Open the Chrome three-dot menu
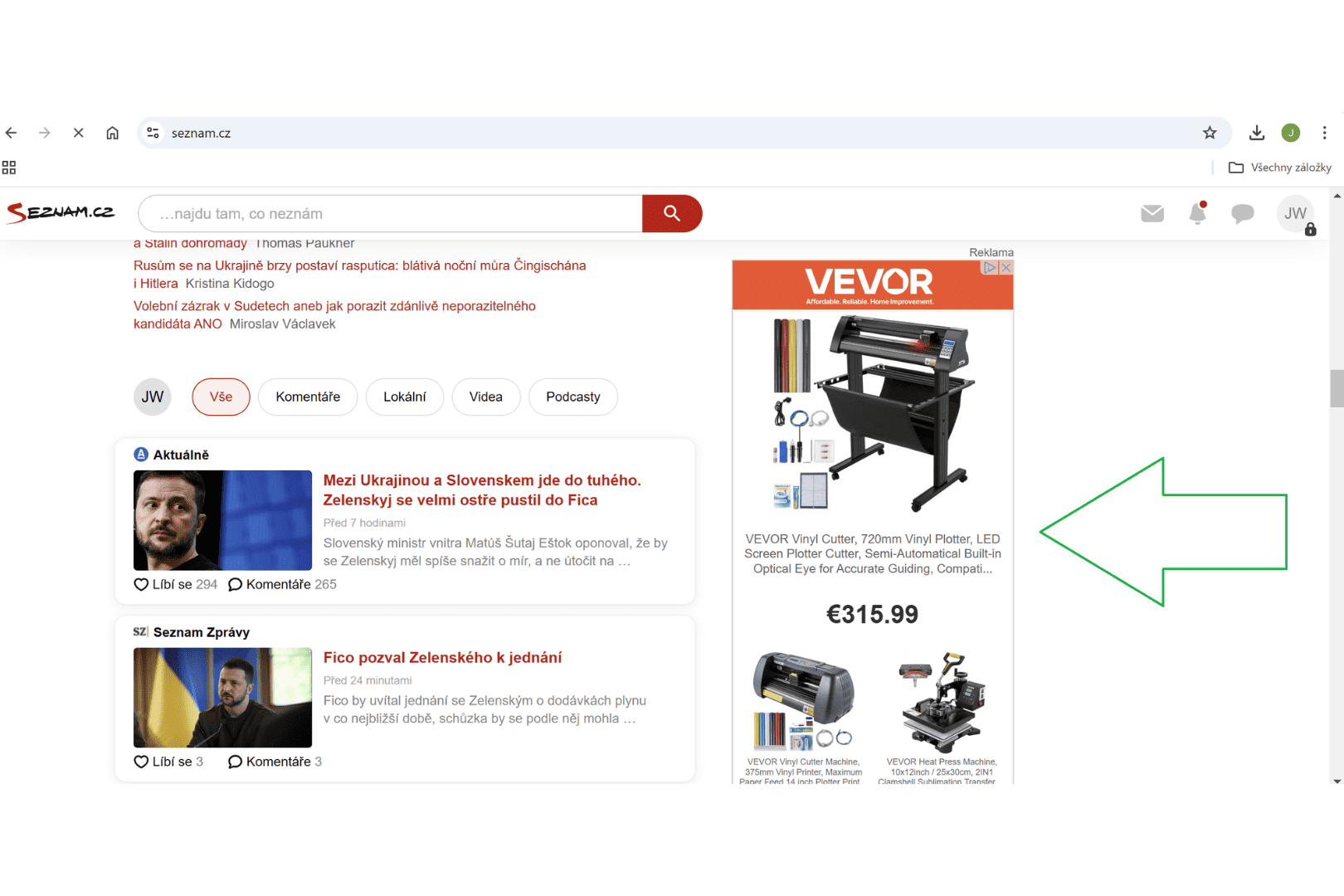 pyautogui.click(x=1325, y=133)
